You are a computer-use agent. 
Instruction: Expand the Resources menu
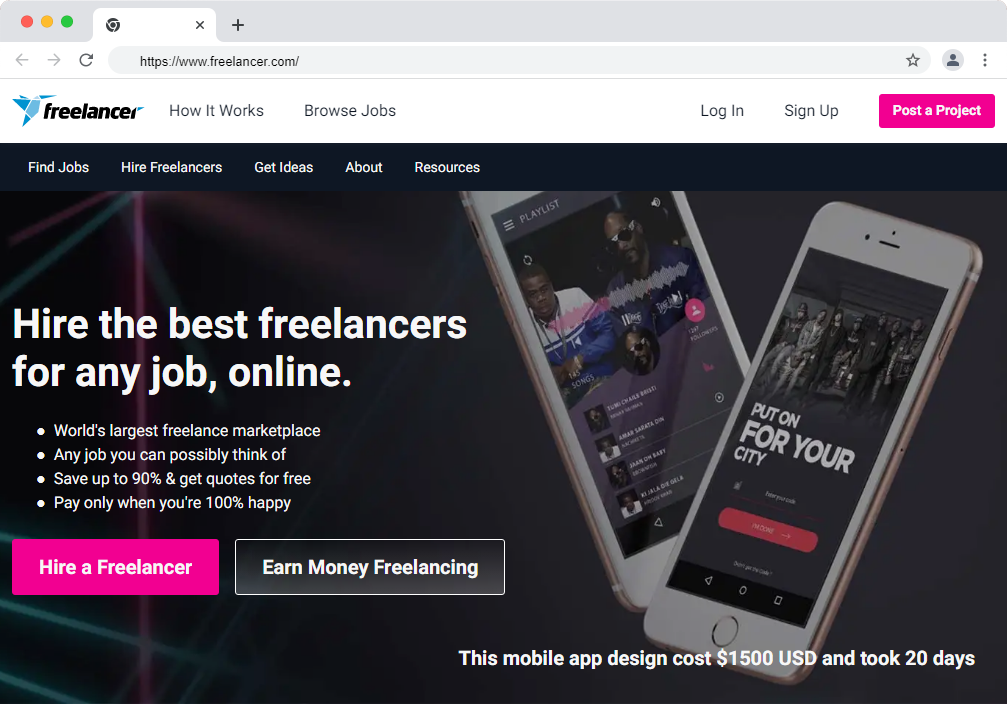(x=447, y=167)
